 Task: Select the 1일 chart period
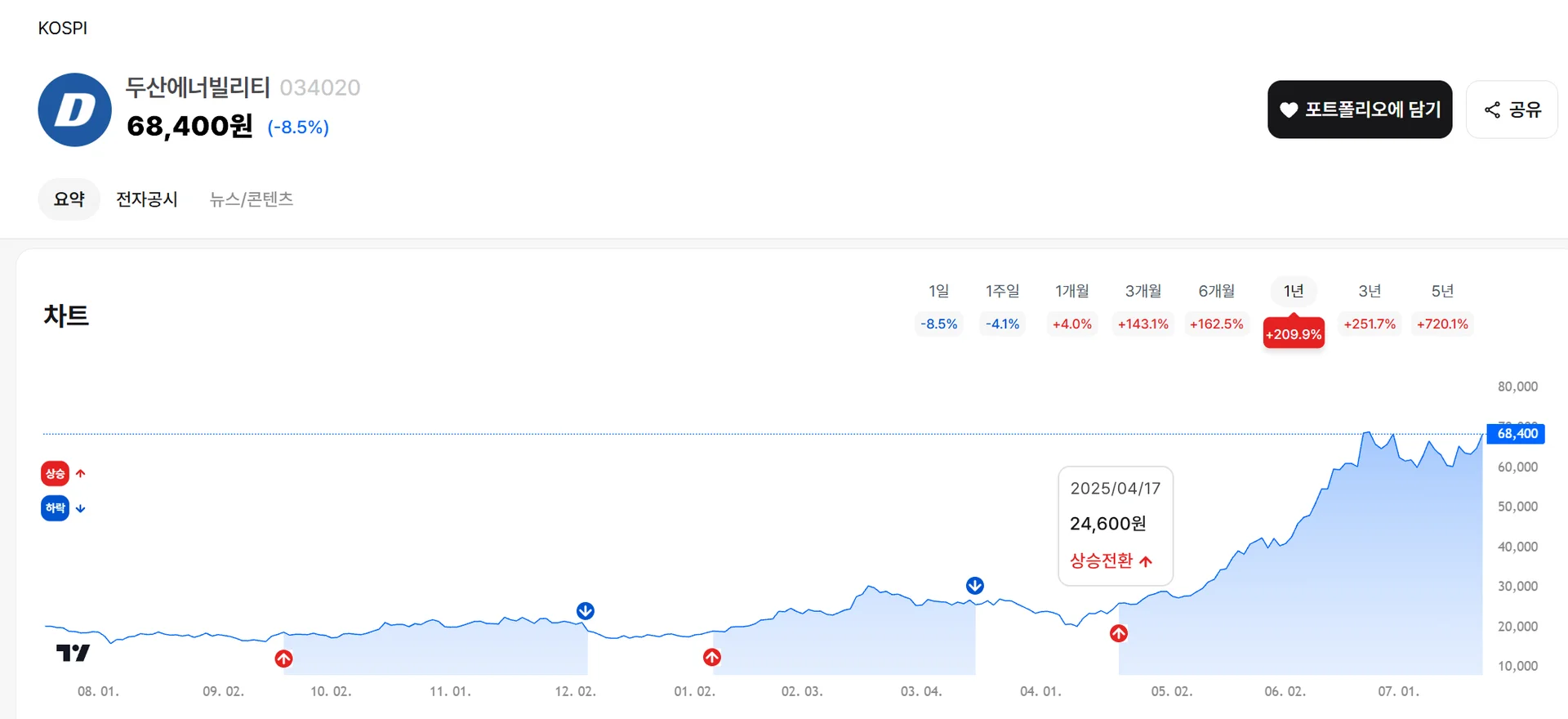coord(938,291)
